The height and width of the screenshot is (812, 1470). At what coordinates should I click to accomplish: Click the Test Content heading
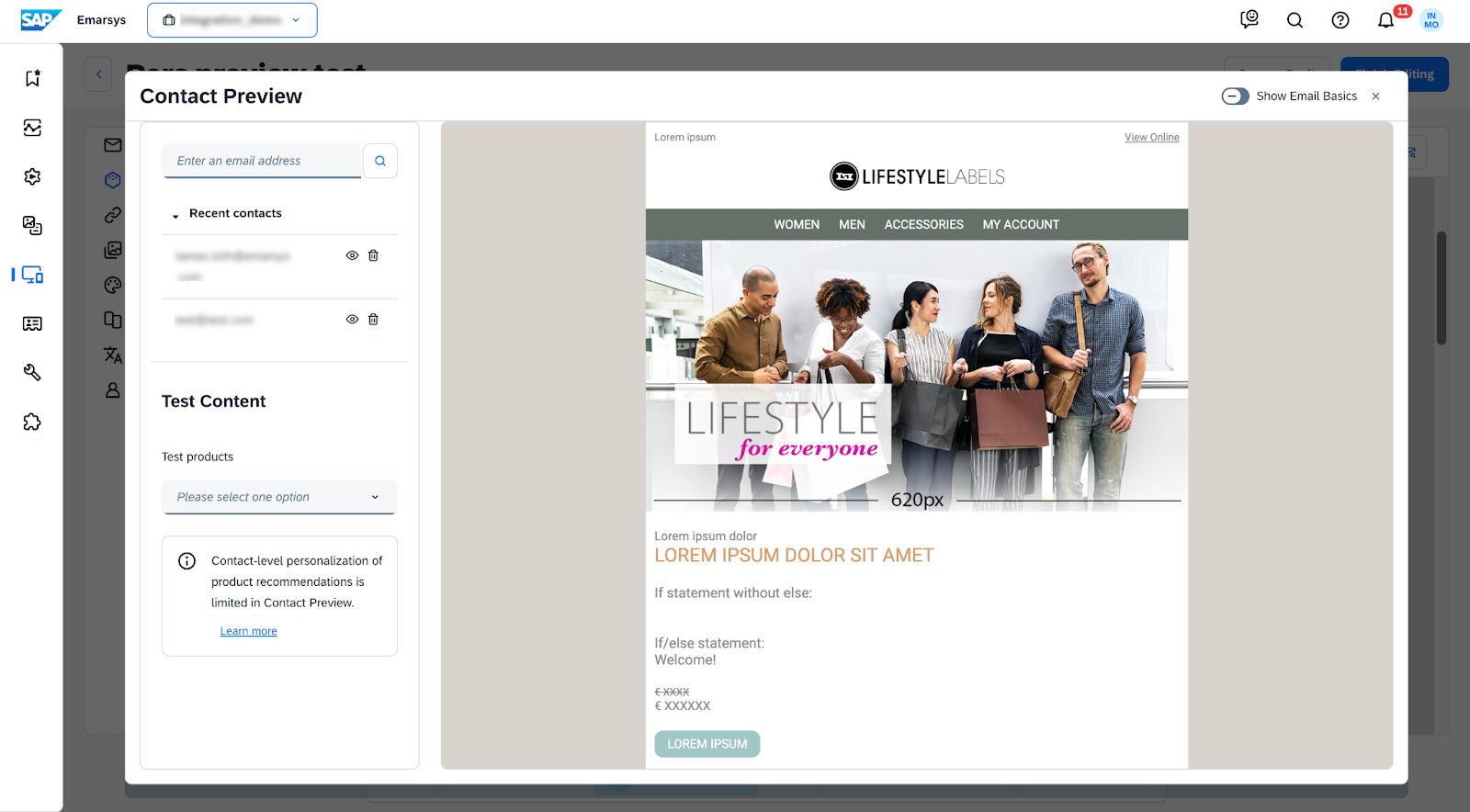pyautogui.click(x=213, y=401)
